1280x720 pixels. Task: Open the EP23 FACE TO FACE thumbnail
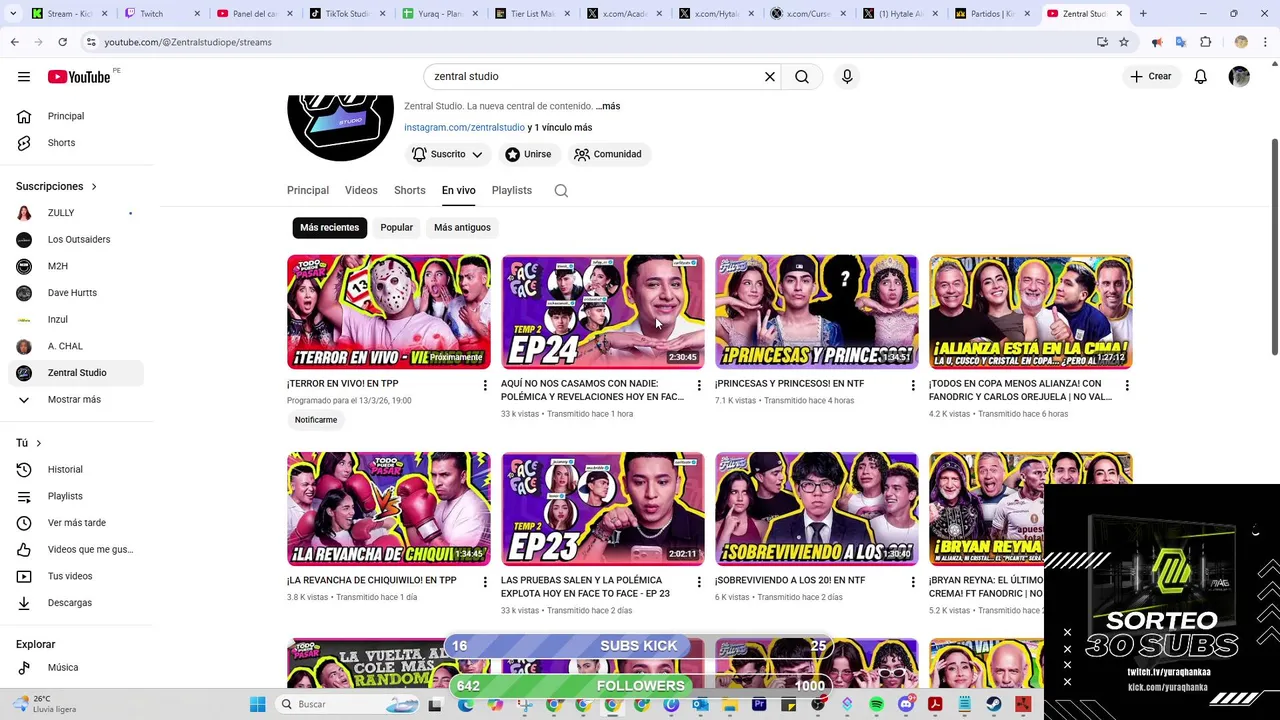[x=603, y=509]
